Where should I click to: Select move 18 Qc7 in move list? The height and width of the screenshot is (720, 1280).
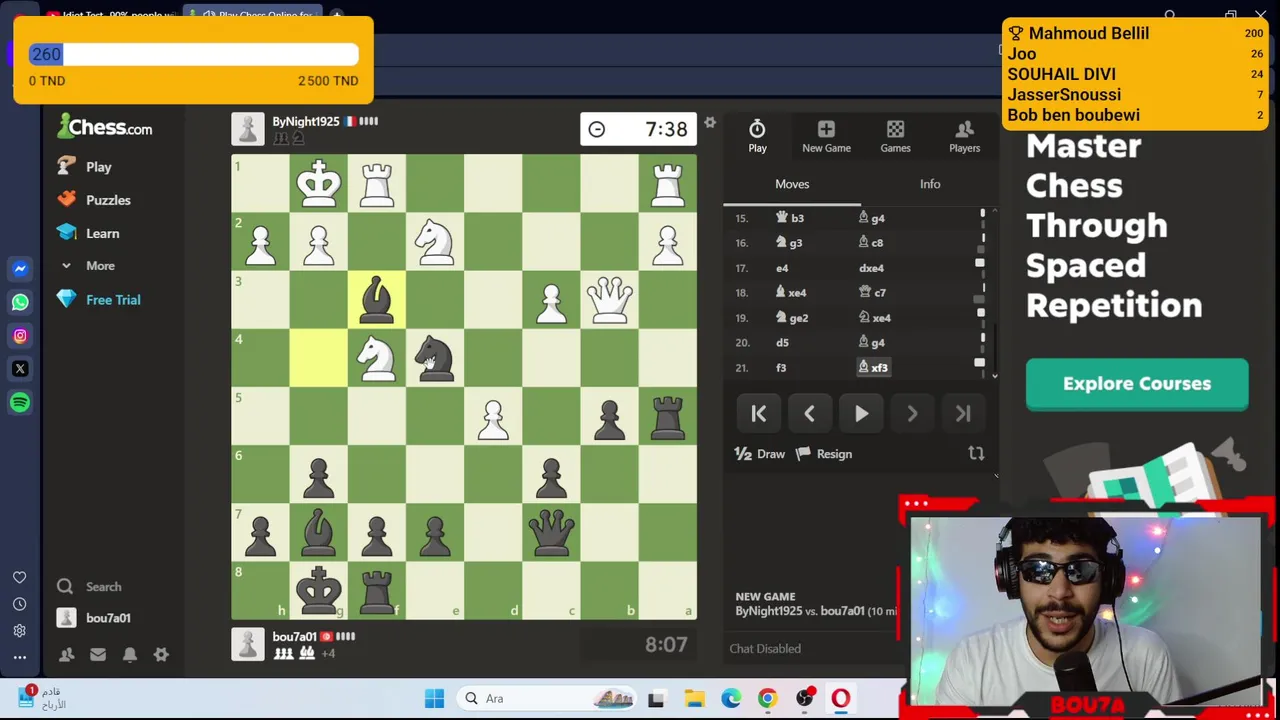(873, 293)
